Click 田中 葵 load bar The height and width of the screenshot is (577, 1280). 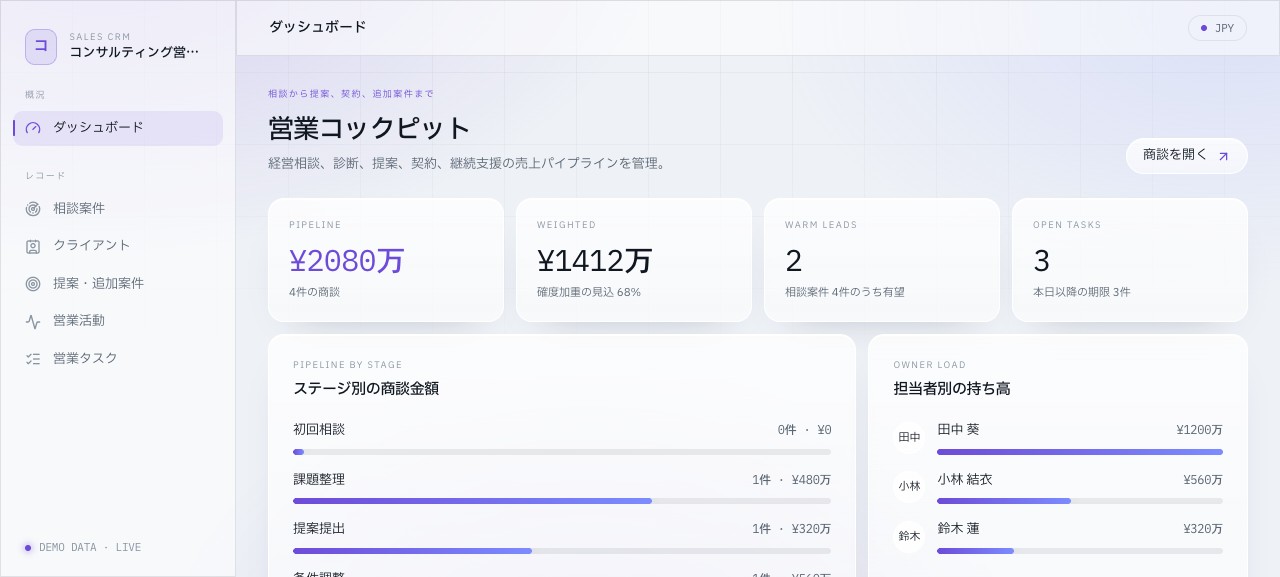1080,452
